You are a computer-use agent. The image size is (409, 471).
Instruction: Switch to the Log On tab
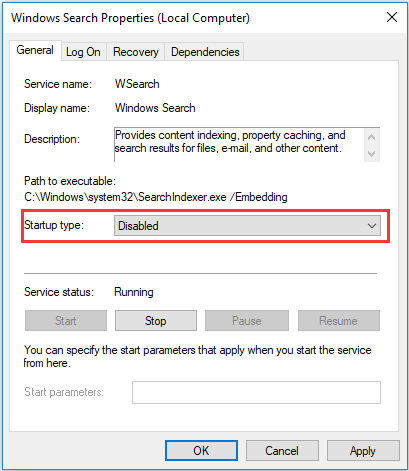(x=83, y=52)
